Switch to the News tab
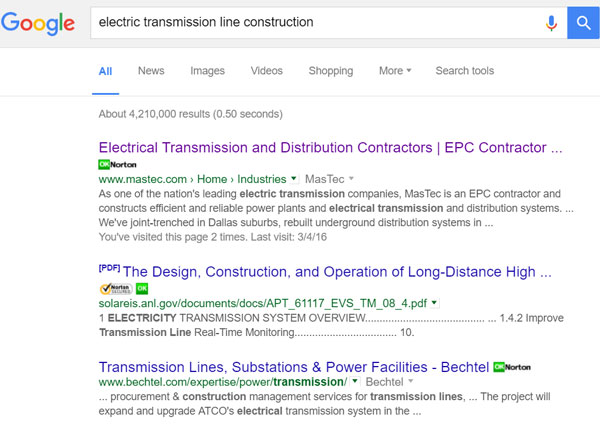Screen dimensions: 600x426 point(151,71)
